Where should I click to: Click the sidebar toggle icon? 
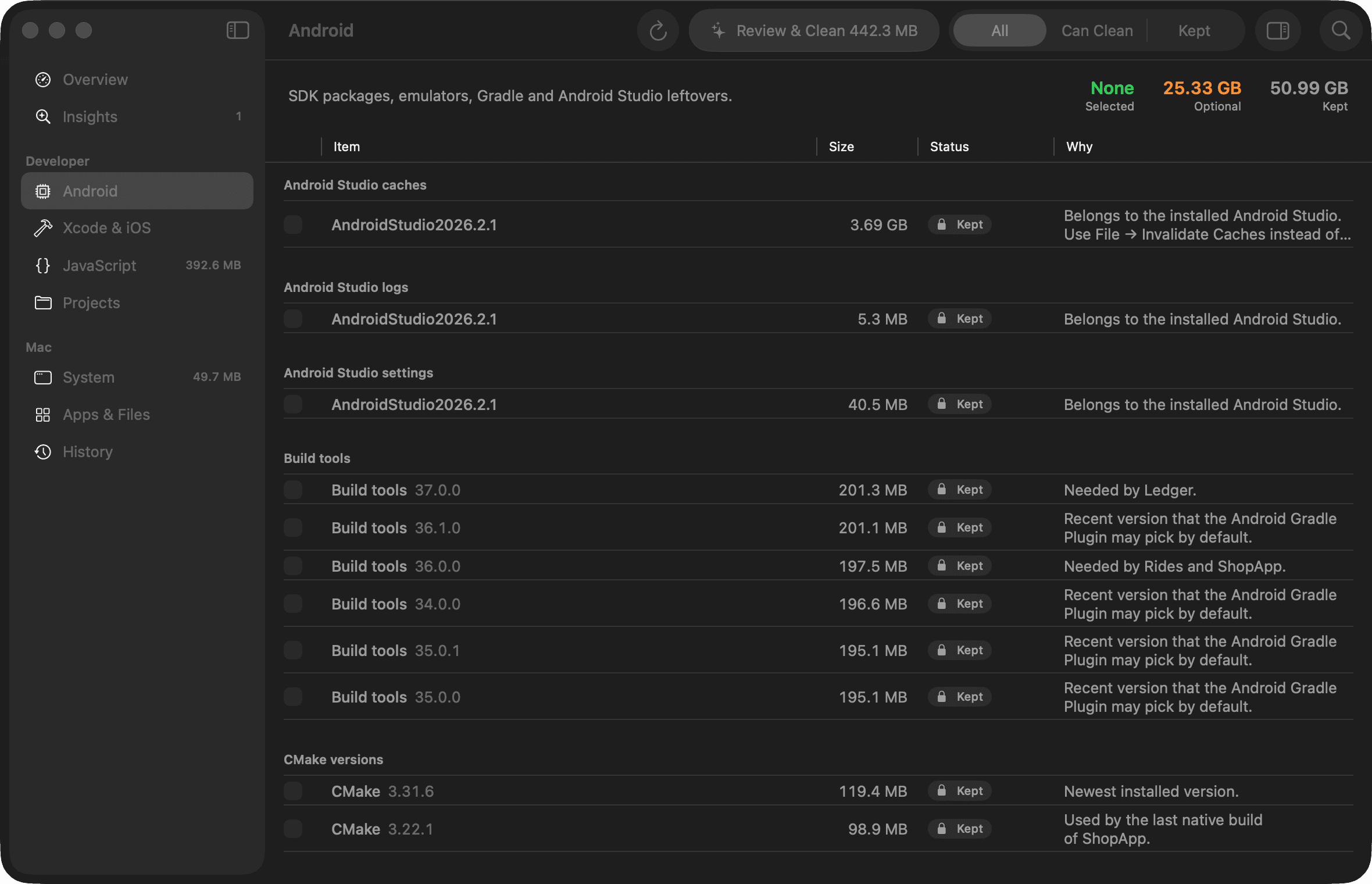tap(238, 30)
